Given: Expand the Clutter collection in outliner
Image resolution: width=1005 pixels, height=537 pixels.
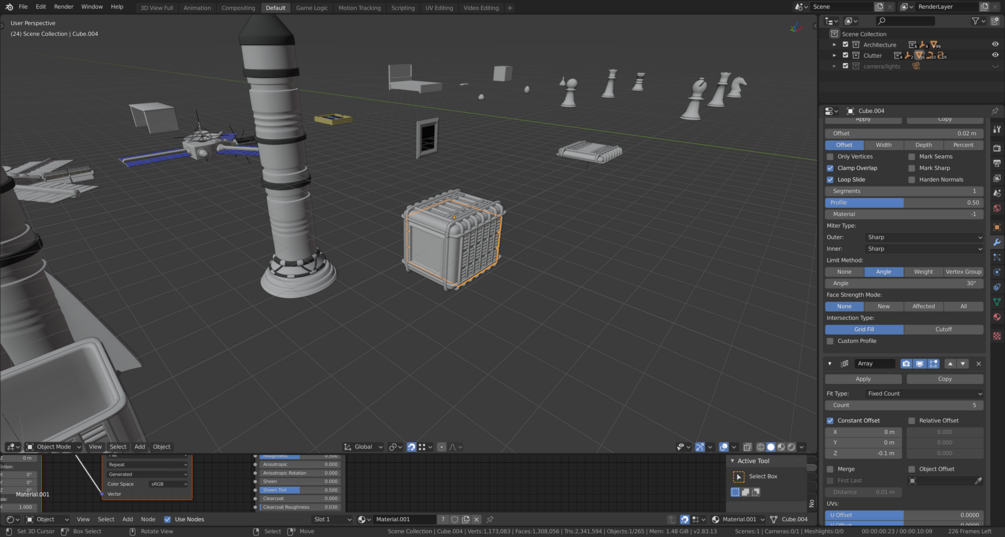Looking at the screenshot, I should coord(834,56).
